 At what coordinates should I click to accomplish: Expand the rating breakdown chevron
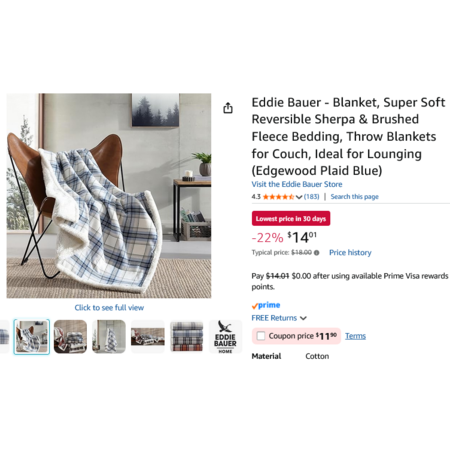(x=299, y=197)
